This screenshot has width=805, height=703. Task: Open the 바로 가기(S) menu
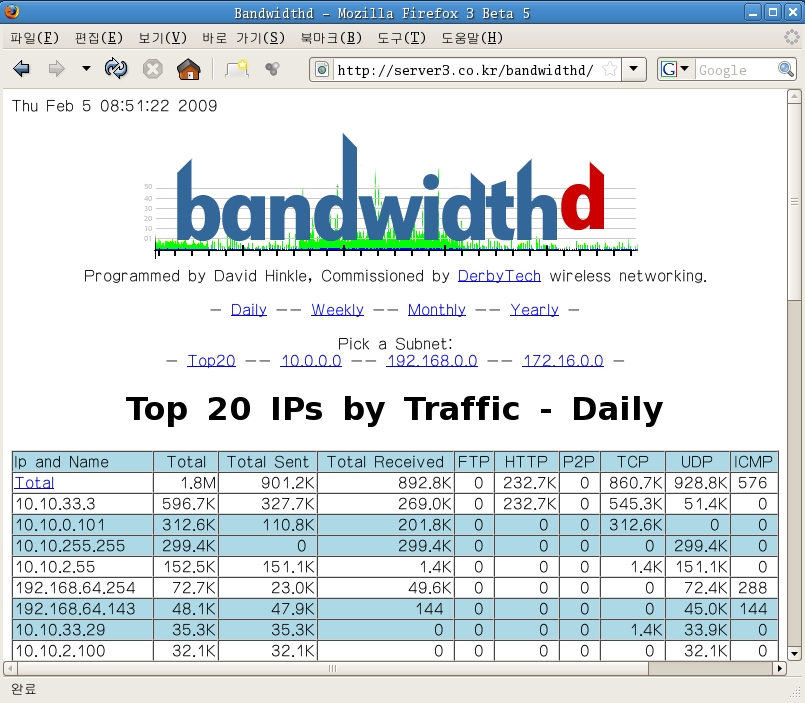coord(243,38)
